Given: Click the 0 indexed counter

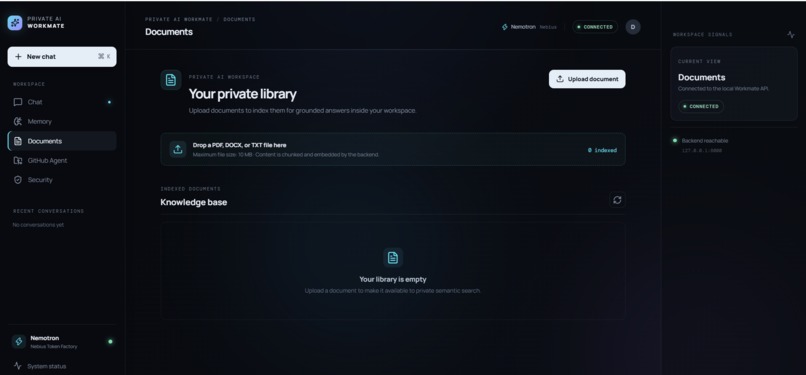Looking at the screenshot, I should click(602, 151).
